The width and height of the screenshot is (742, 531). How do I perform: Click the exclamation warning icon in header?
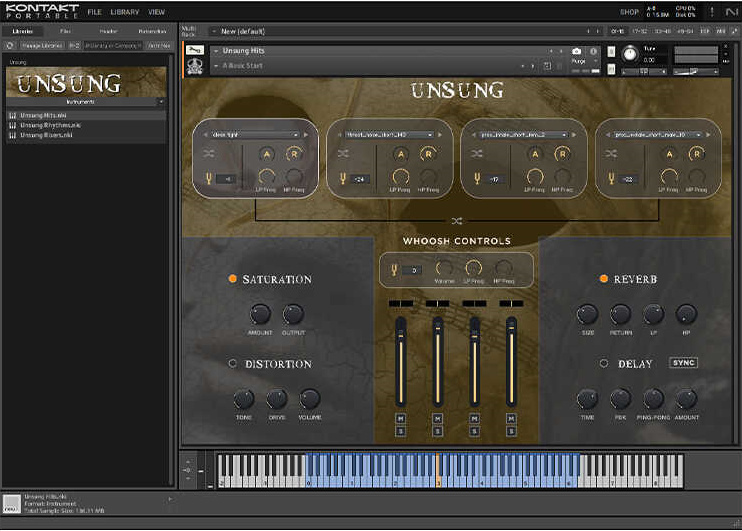click(x=712, y=12)
